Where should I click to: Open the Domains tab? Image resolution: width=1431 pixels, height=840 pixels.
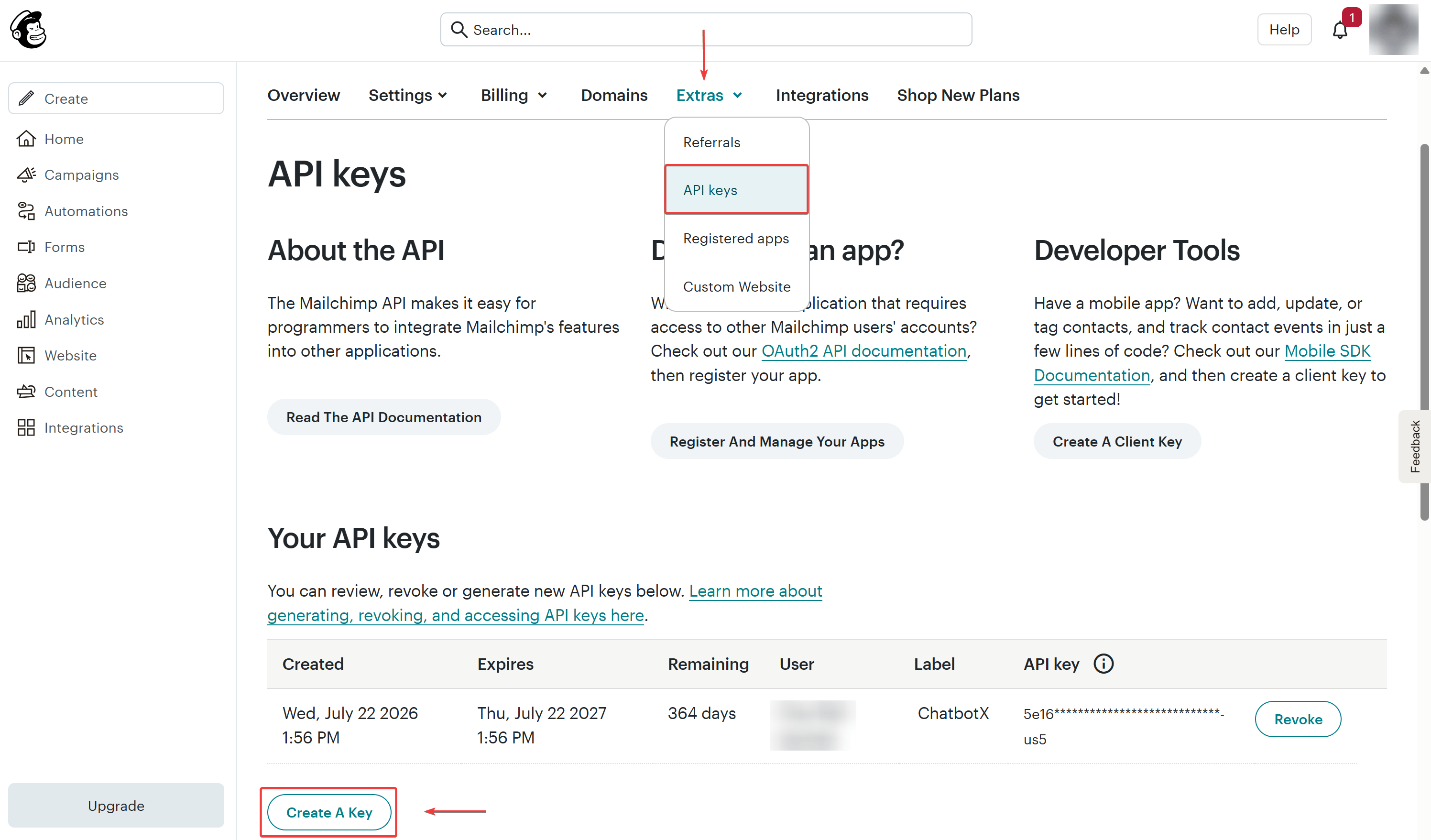614,95
